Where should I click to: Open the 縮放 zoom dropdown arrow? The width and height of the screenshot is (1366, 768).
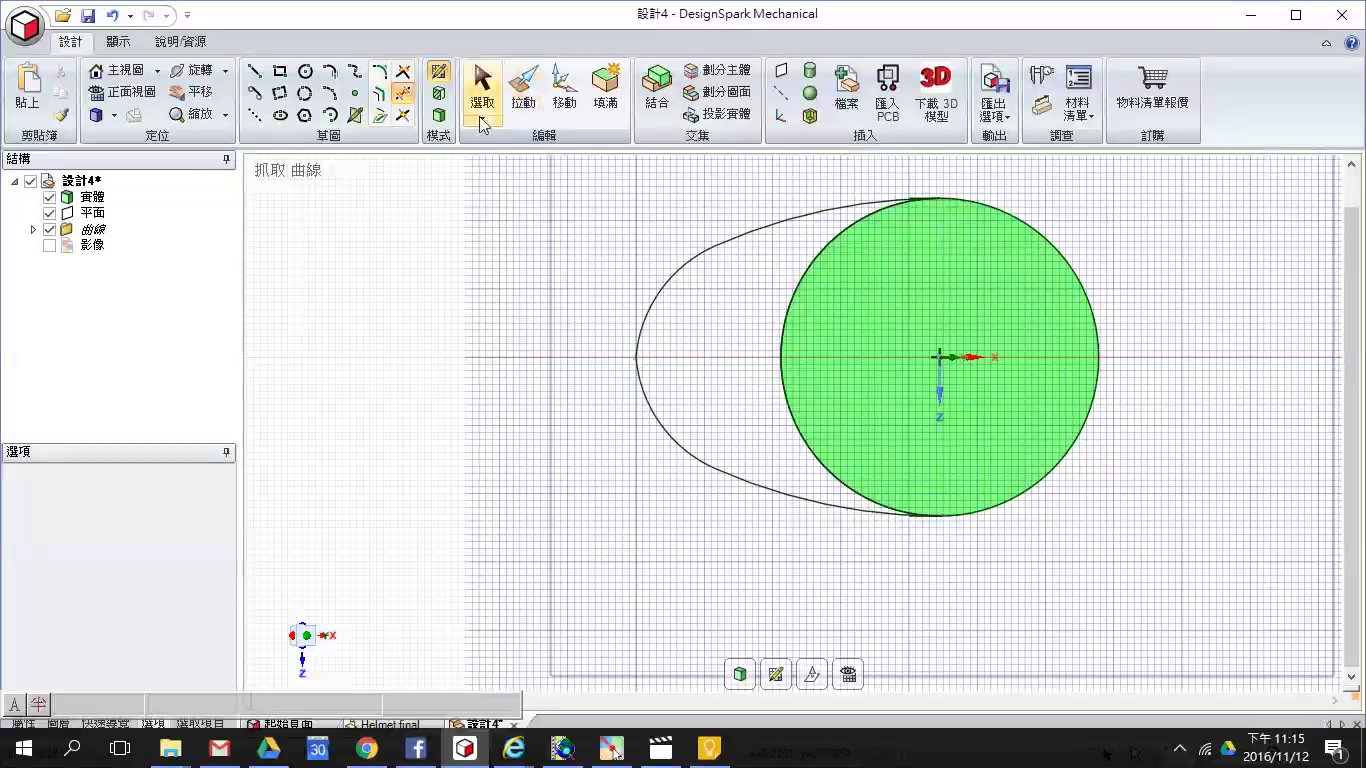pyautogui.click(x=225, y=115)
